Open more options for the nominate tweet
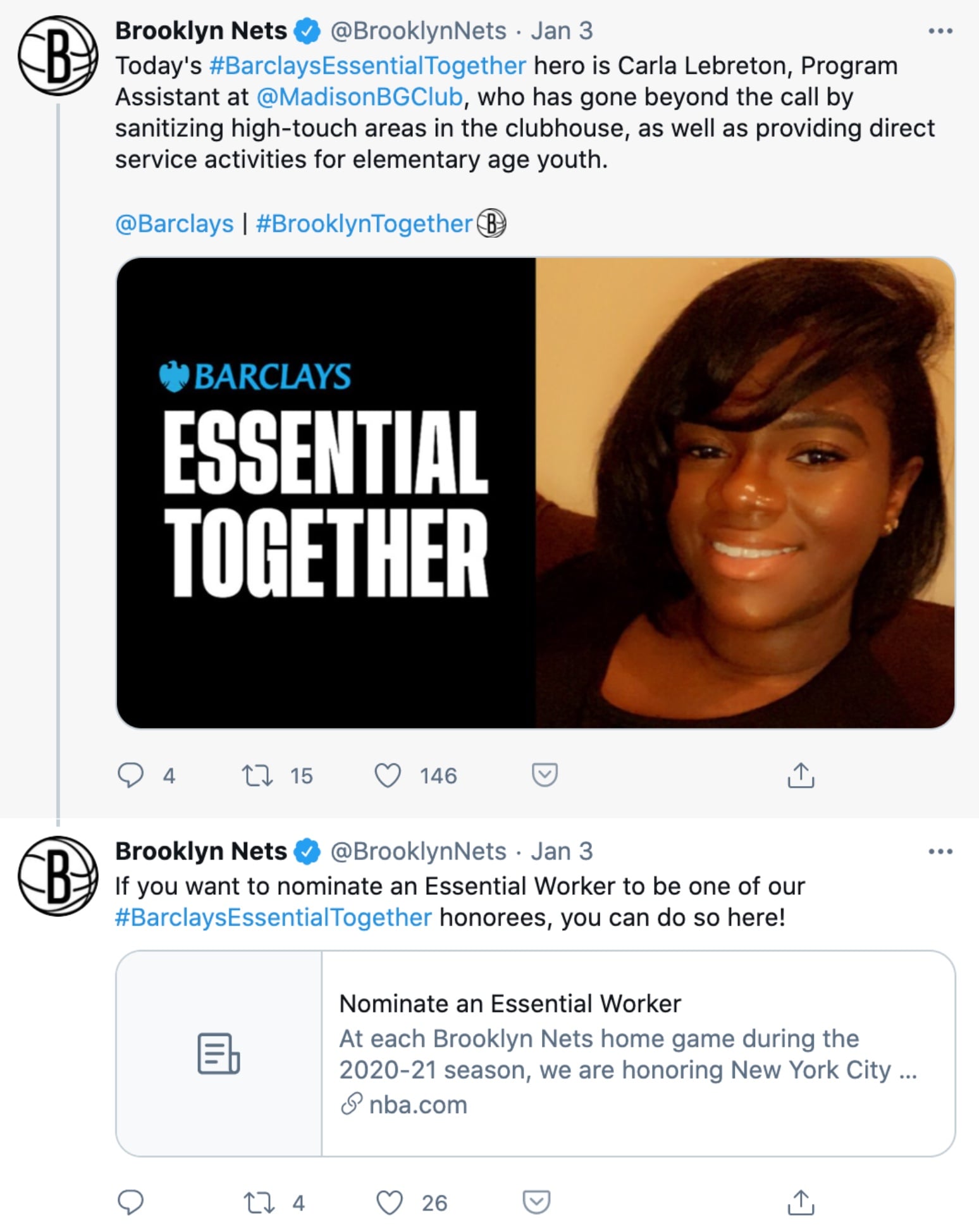 tap(940, 851)
